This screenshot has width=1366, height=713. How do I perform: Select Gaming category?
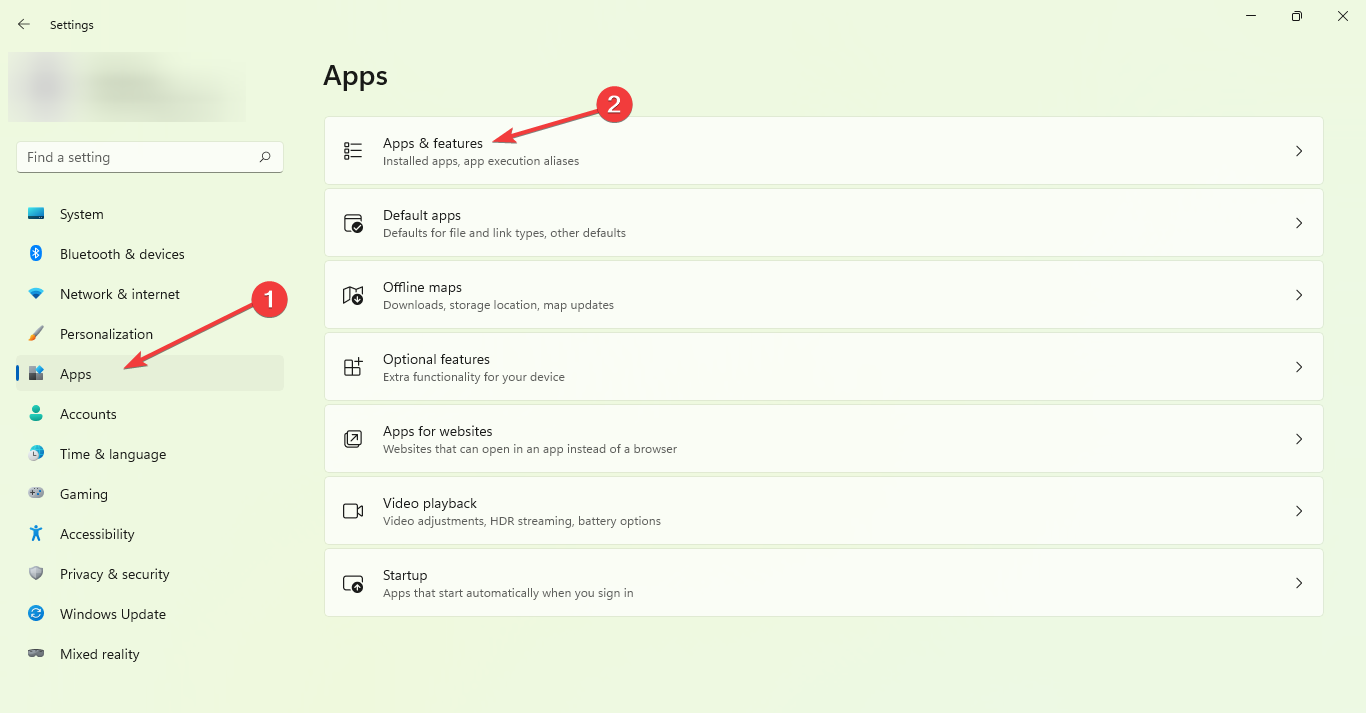click(150, 494)
